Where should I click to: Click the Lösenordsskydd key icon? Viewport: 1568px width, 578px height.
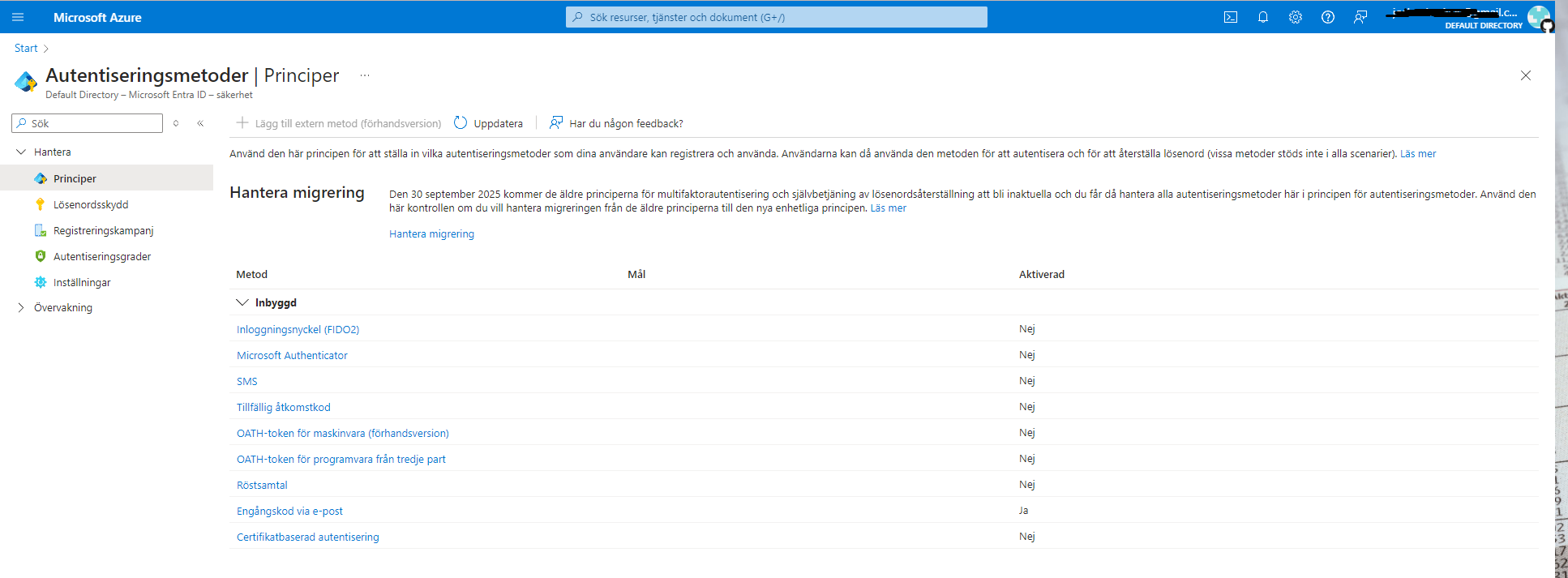pyautogui.click(x=41, y=204)
